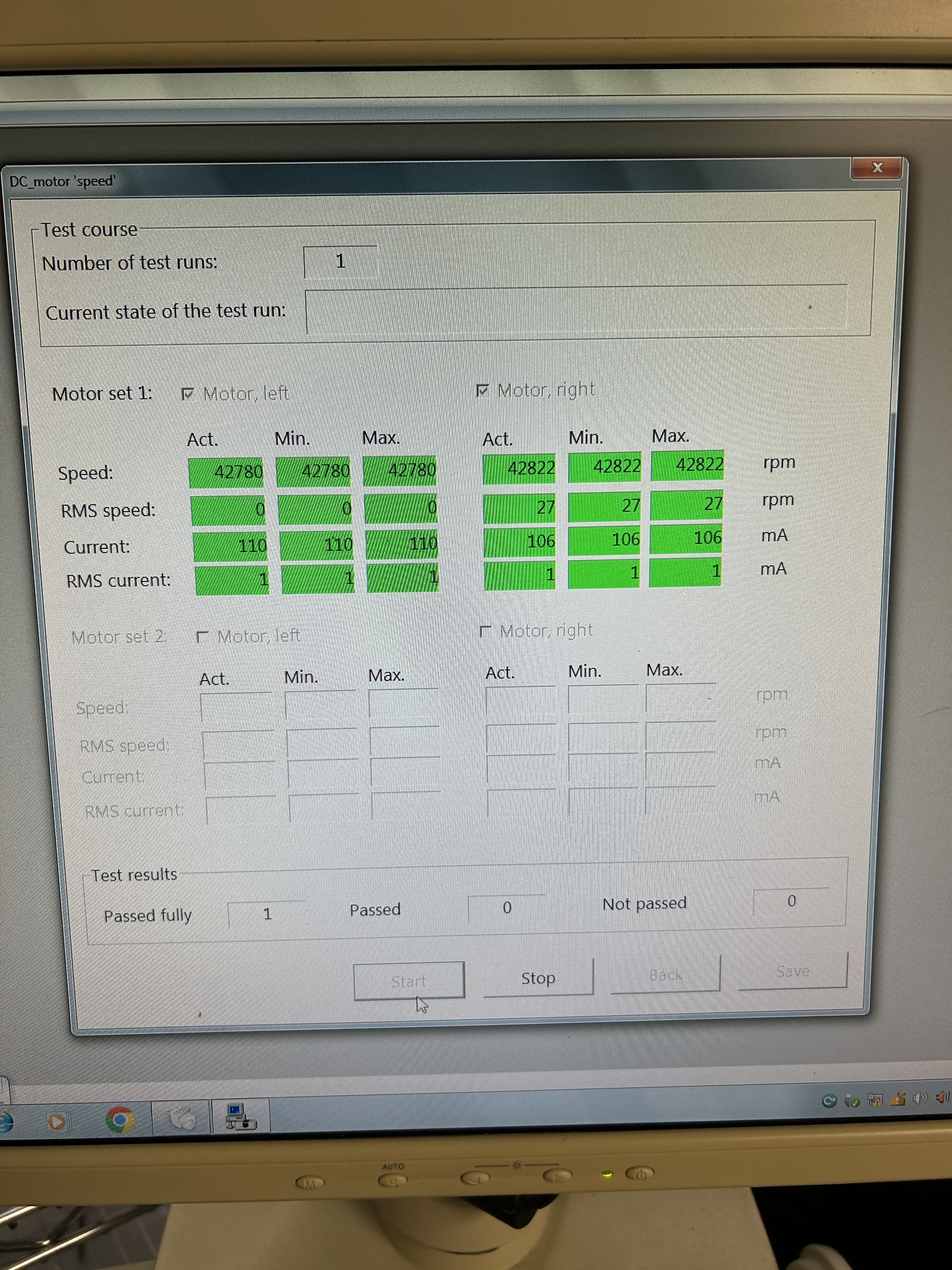
Task: Click the Passed count field
Action: pyautogui.click(x=507, y=908)
